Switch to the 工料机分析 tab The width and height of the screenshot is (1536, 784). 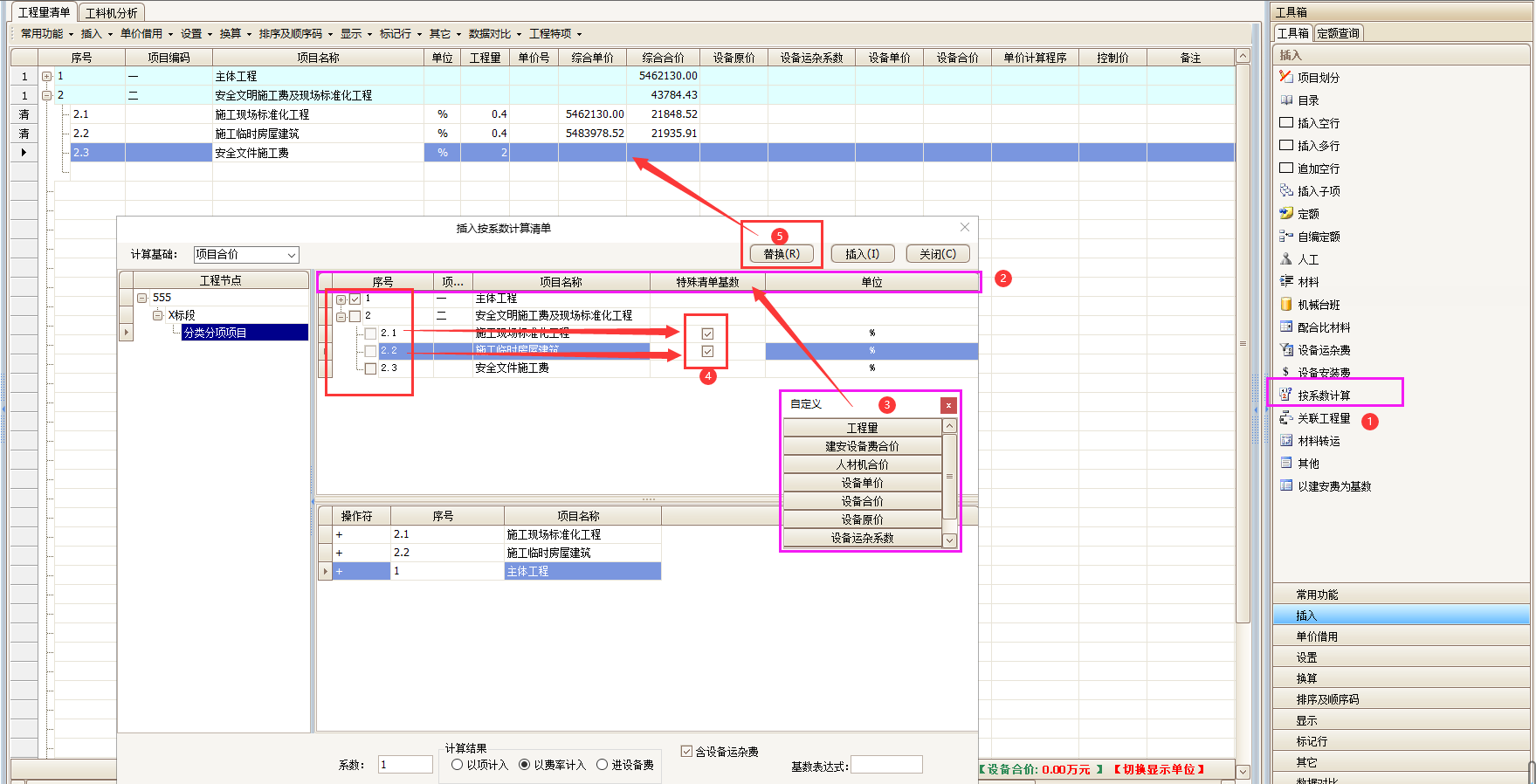tap(111, 13)
